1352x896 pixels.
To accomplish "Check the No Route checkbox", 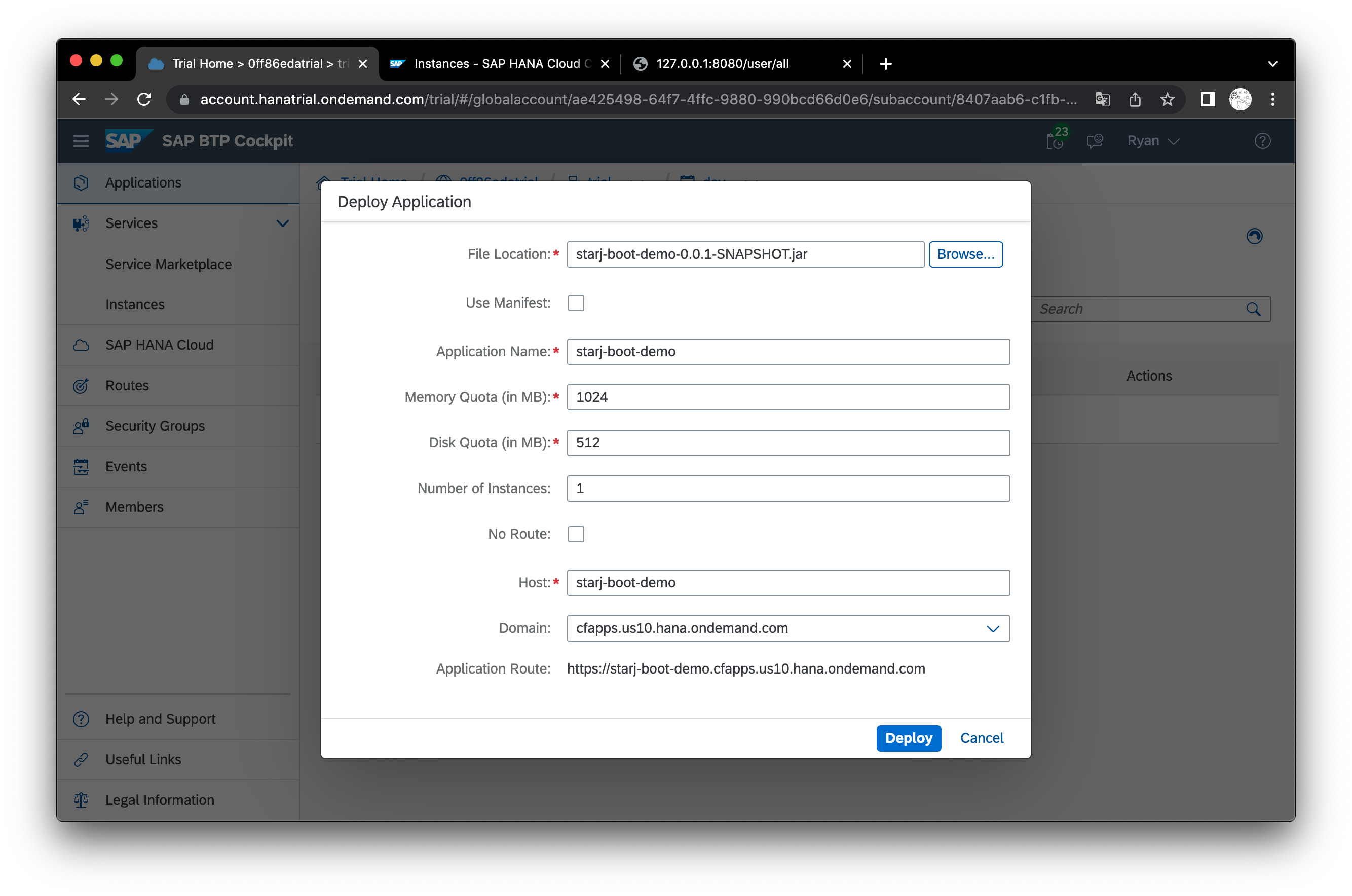I will (x=576, y=534).
